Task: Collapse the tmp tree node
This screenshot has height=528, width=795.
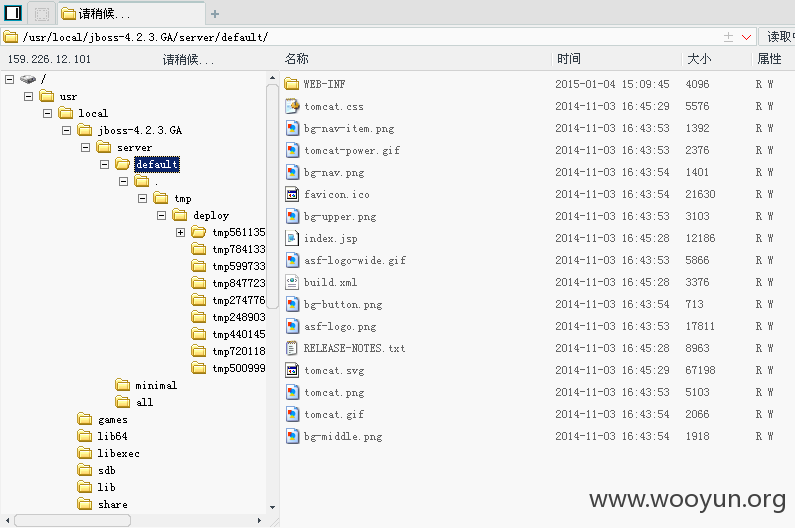Action: click(142, 198)
